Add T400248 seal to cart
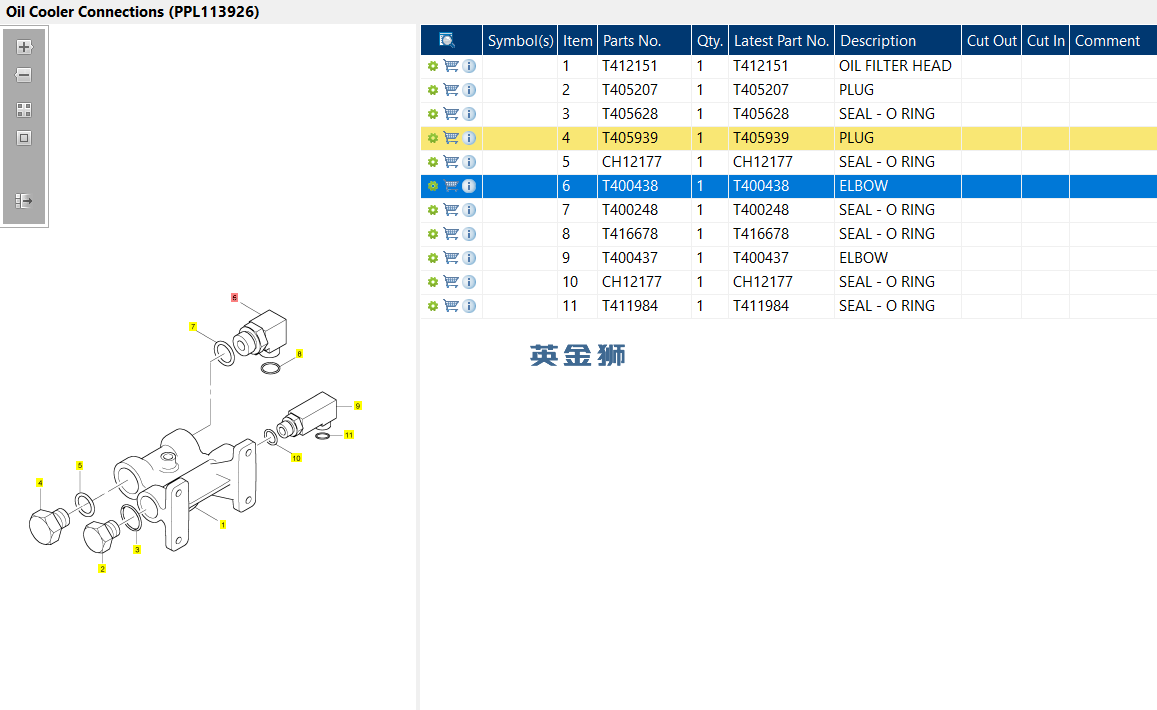This screenshot has height=710, width=1157. click(x=451, y=210)
